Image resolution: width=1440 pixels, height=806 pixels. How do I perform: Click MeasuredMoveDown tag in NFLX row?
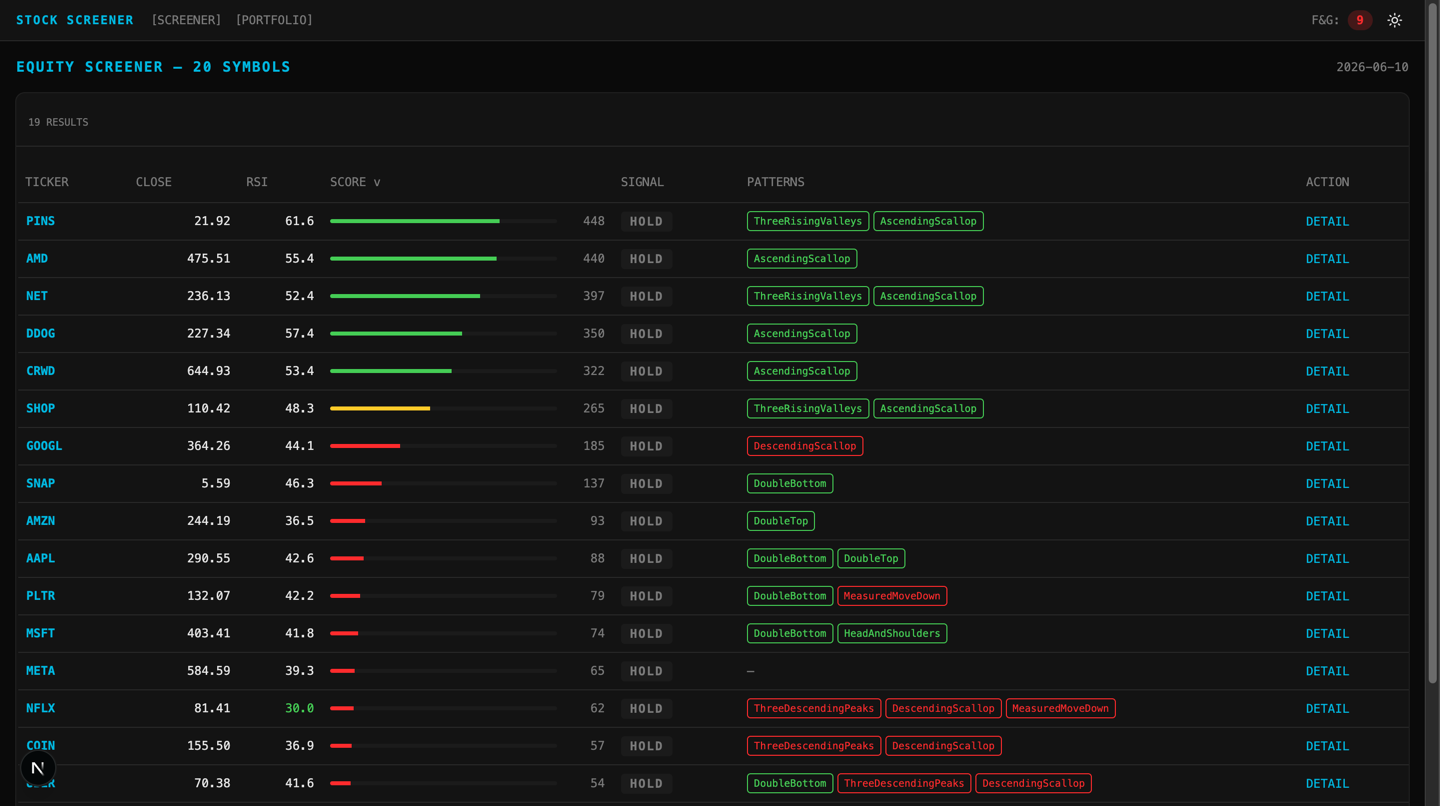(x=1060, y=708)
